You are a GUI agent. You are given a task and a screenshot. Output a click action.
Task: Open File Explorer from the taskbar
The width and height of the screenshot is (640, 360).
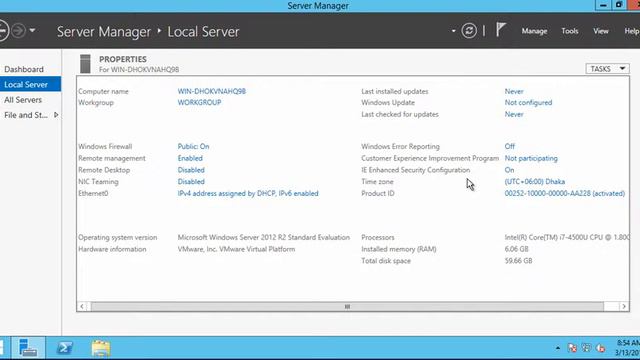coord(100,348)
